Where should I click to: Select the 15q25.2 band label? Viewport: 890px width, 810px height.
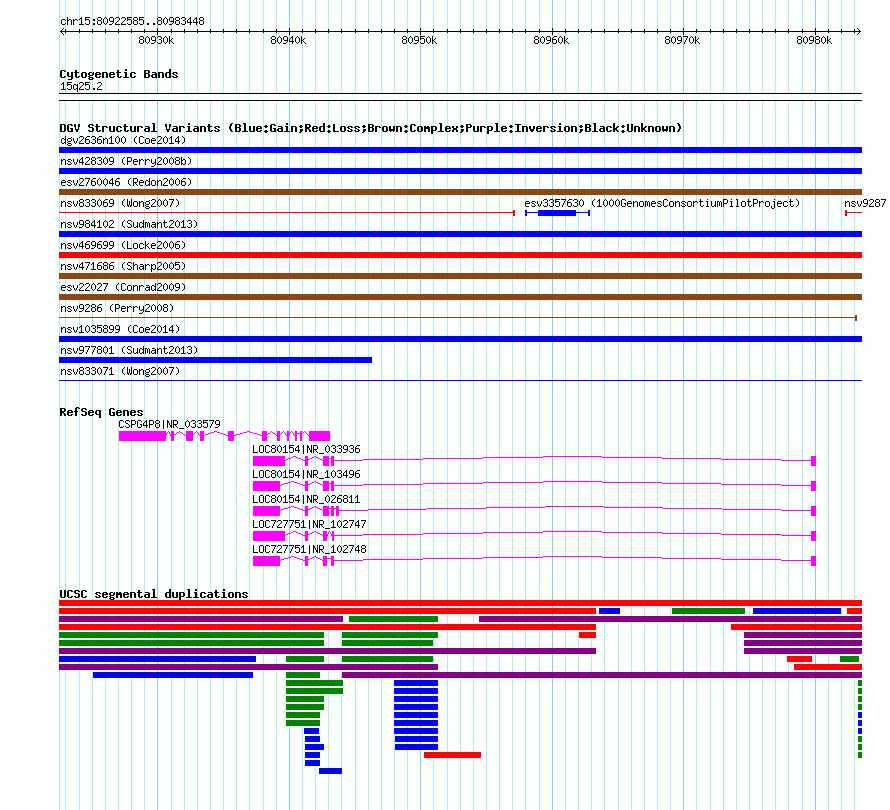pos(81,86)
